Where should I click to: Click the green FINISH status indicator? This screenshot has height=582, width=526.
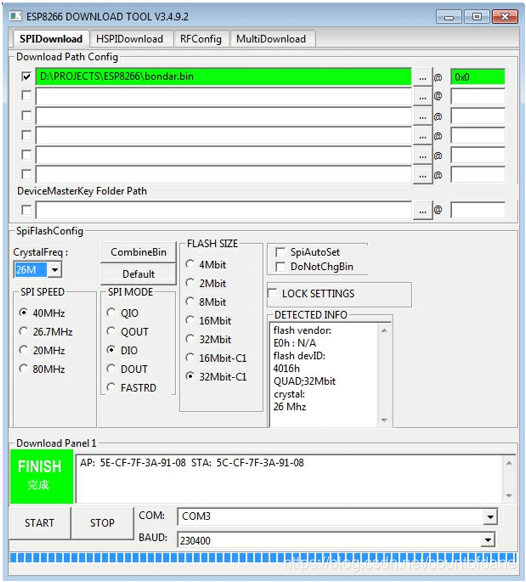pyautogui.click(x=42, y=477)
